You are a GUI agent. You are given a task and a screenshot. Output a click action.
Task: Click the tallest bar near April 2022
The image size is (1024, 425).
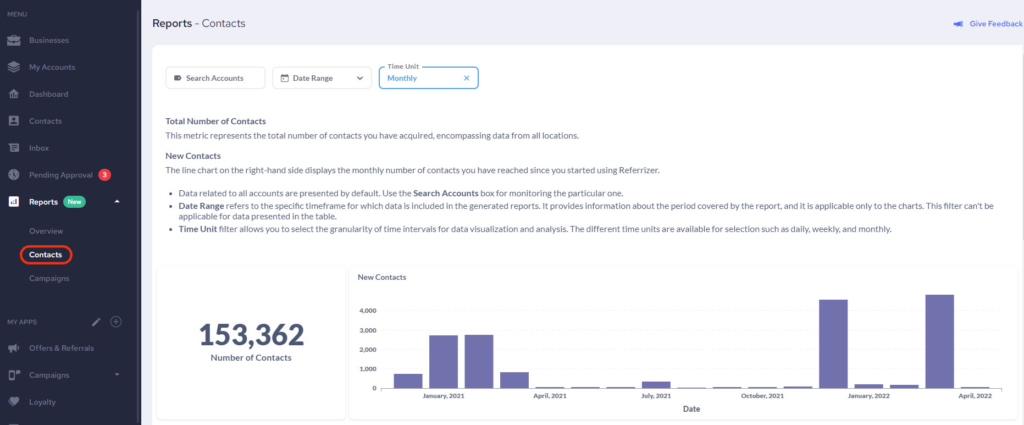tap(939, 341)
